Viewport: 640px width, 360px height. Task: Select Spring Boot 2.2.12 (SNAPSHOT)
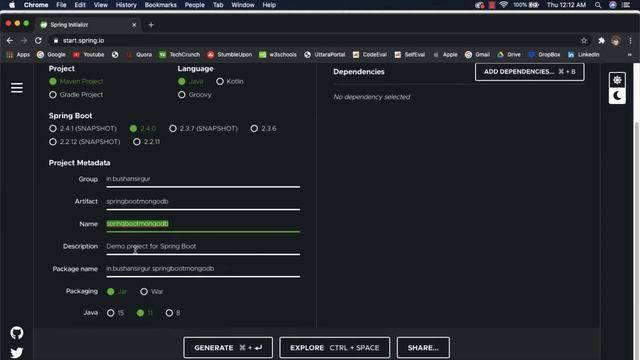pyautogui.click(x=84, y=142)
